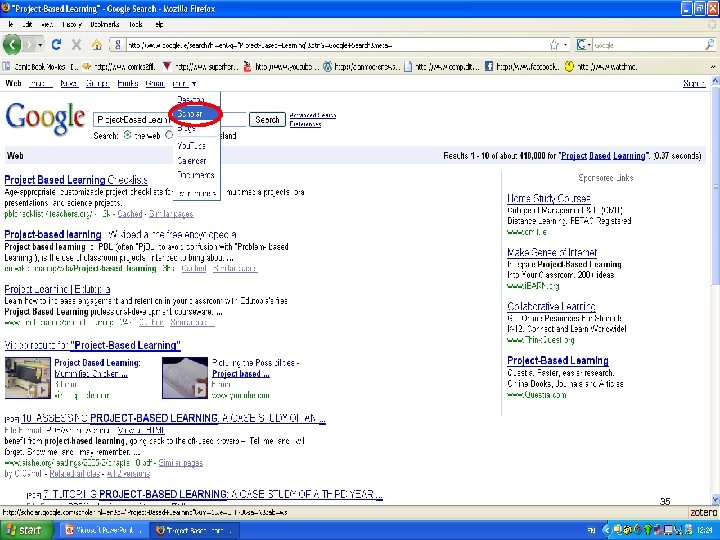Viewport: 720px width, 540px height.
Task: Select the pages from Ireland radio button
Action: pyautogui.click(x=169, y=135)
